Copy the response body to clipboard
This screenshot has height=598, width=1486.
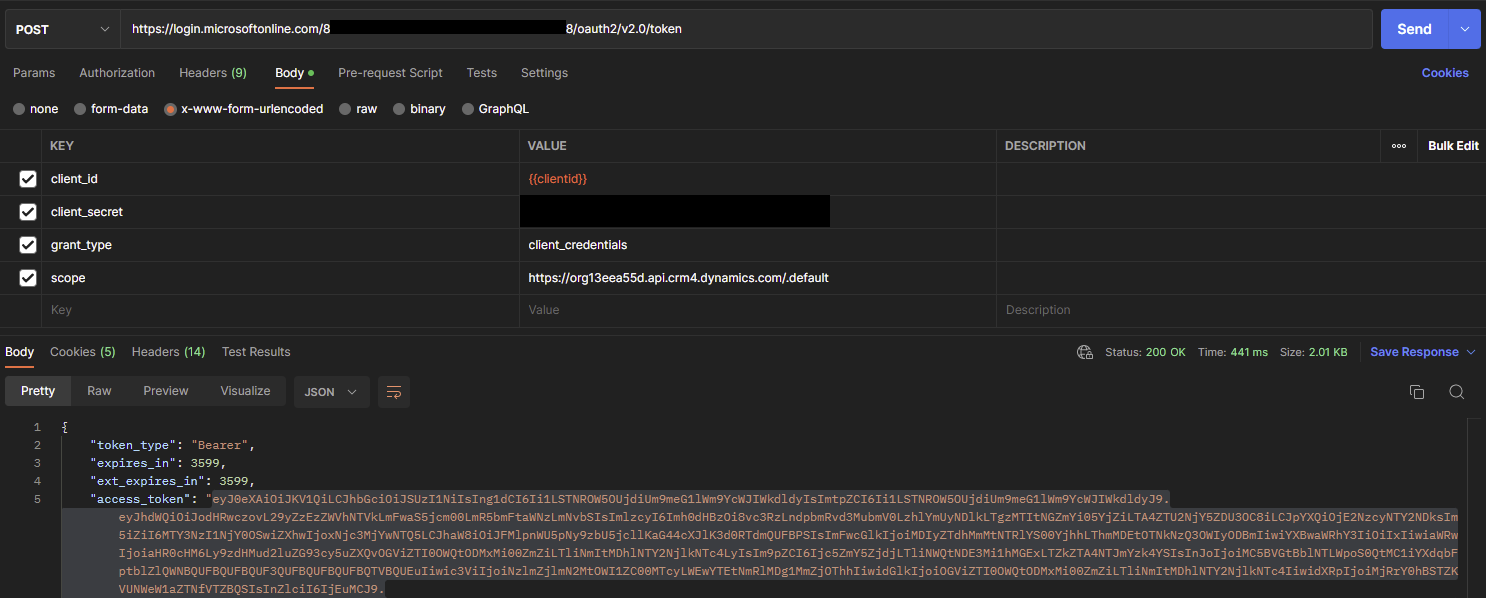(1417, 392)
